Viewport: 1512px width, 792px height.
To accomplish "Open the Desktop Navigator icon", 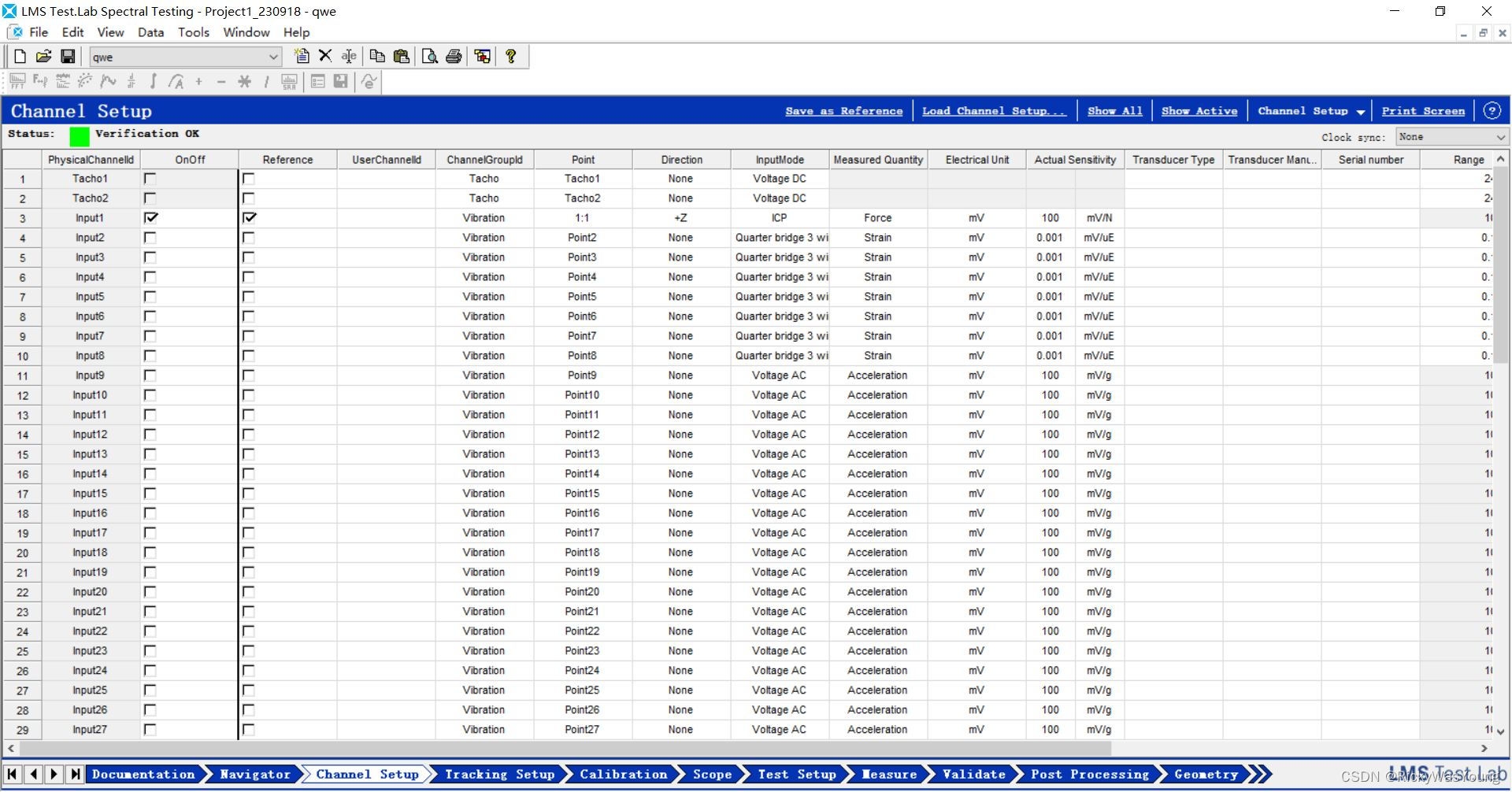I will 482,57.
